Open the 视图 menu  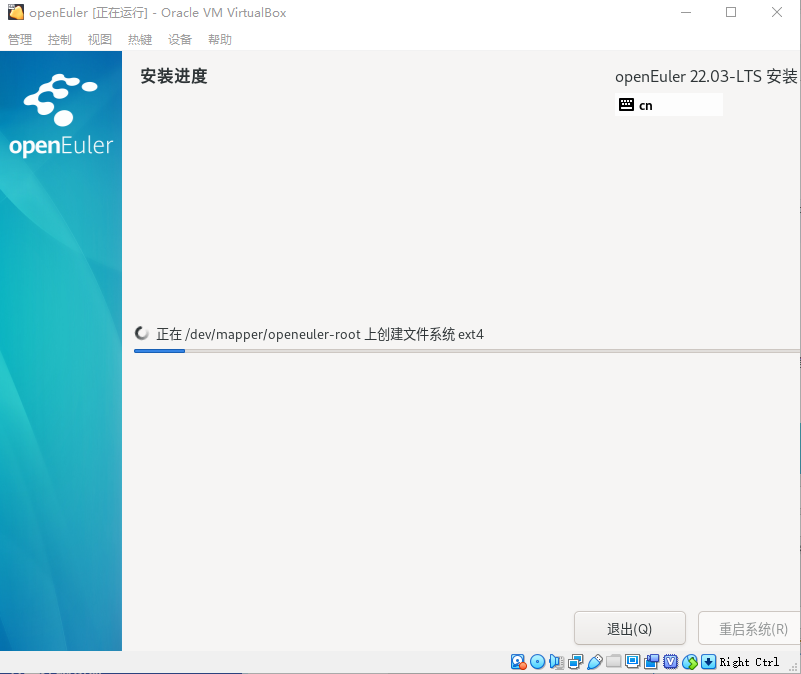[x=99, y=39]
